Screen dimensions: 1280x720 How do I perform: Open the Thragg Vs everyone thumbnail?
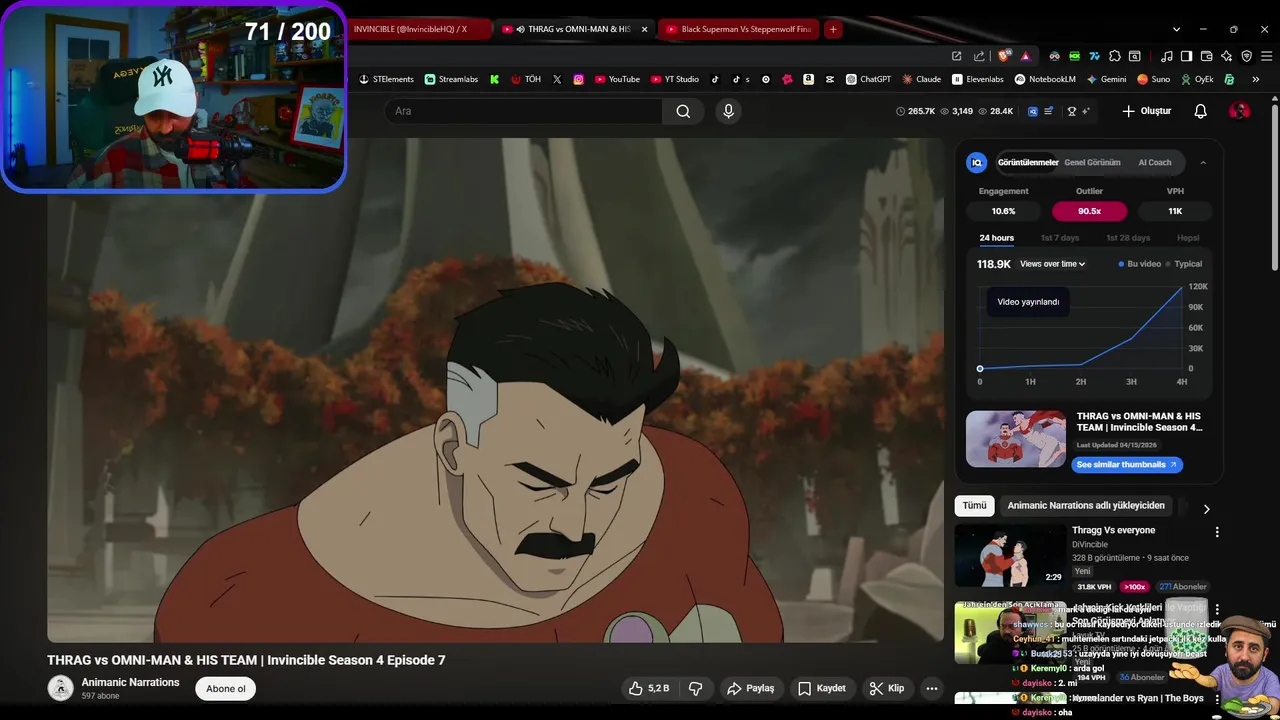(x=1010, y=555)
